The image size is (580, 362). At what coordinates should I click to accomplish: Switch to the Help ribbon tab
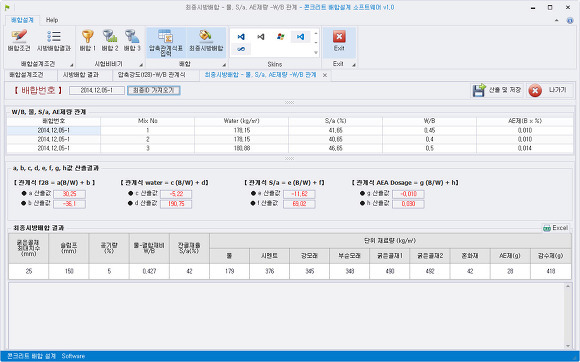(52, 20)
